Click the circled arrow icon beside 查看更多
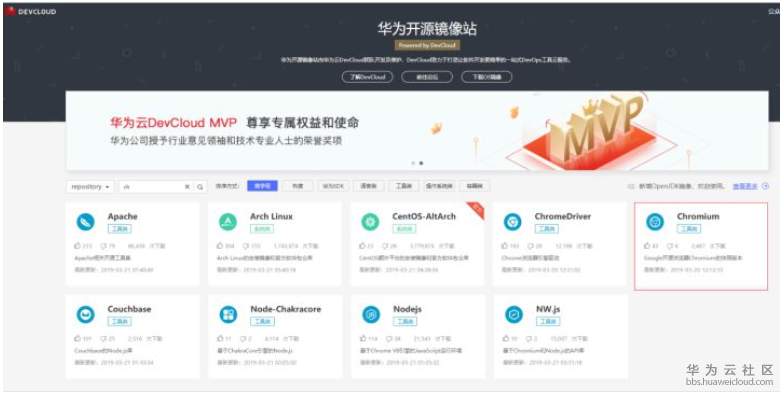This screenshot has height=396, width=784. tap(765, 186)
